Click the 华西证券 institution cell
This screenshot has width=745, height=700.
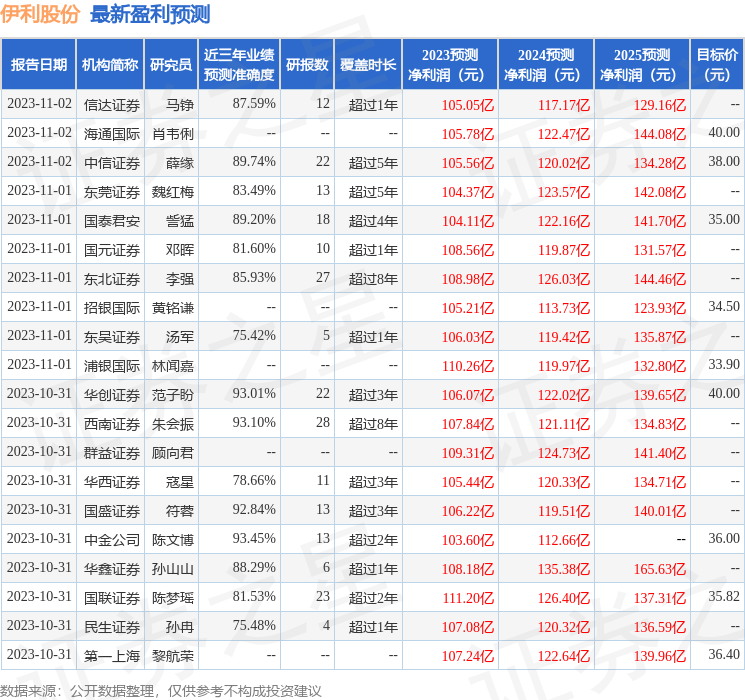(x=112, y=481)
